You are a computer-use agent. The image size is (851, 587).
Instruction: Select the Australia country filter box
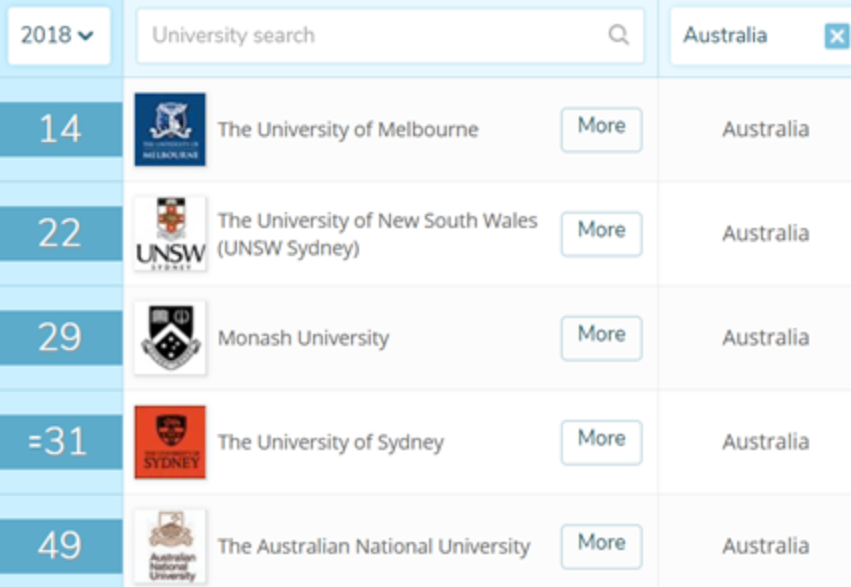745,36
